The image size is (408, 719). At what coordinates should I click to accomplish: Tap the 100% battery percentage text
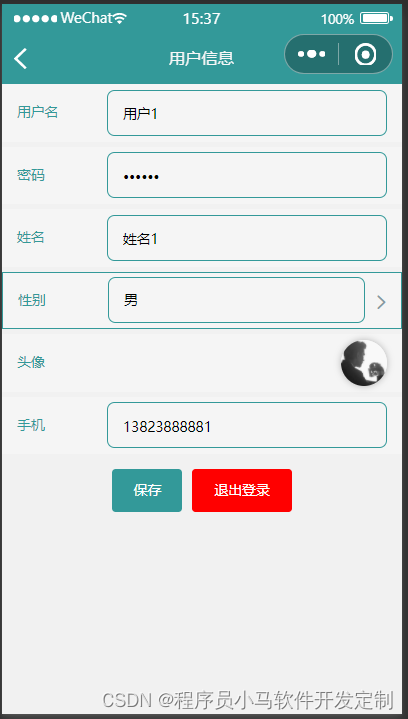coord(337,19)
